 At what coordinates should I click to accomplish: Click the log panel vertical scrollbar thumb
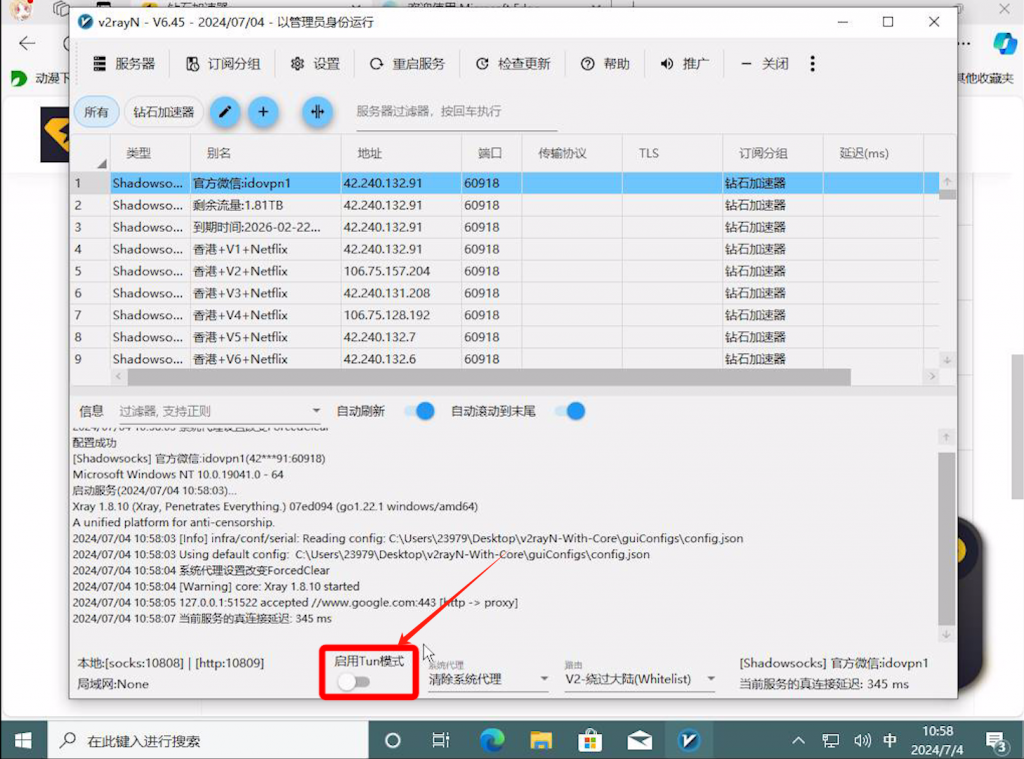[946, 538]
